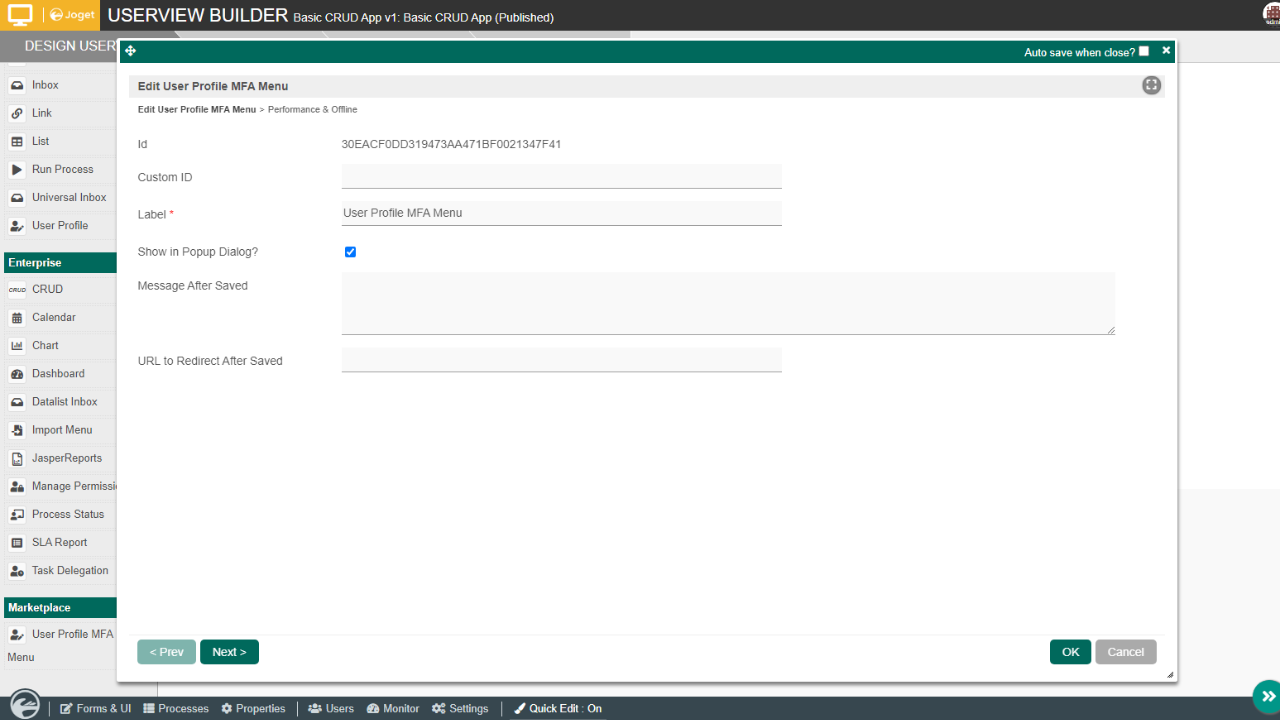Enable Auto save when close checkbox

(1144, 51)
